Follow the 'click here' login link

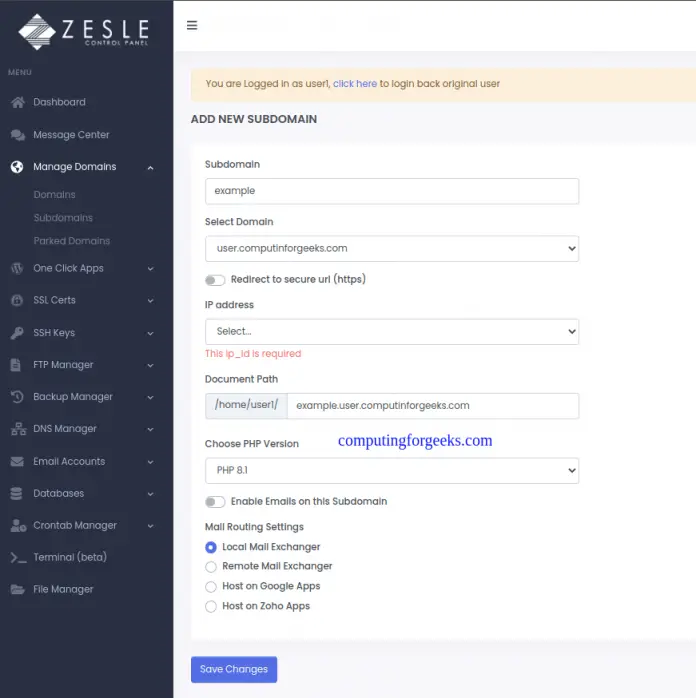(x=355, y=84)
